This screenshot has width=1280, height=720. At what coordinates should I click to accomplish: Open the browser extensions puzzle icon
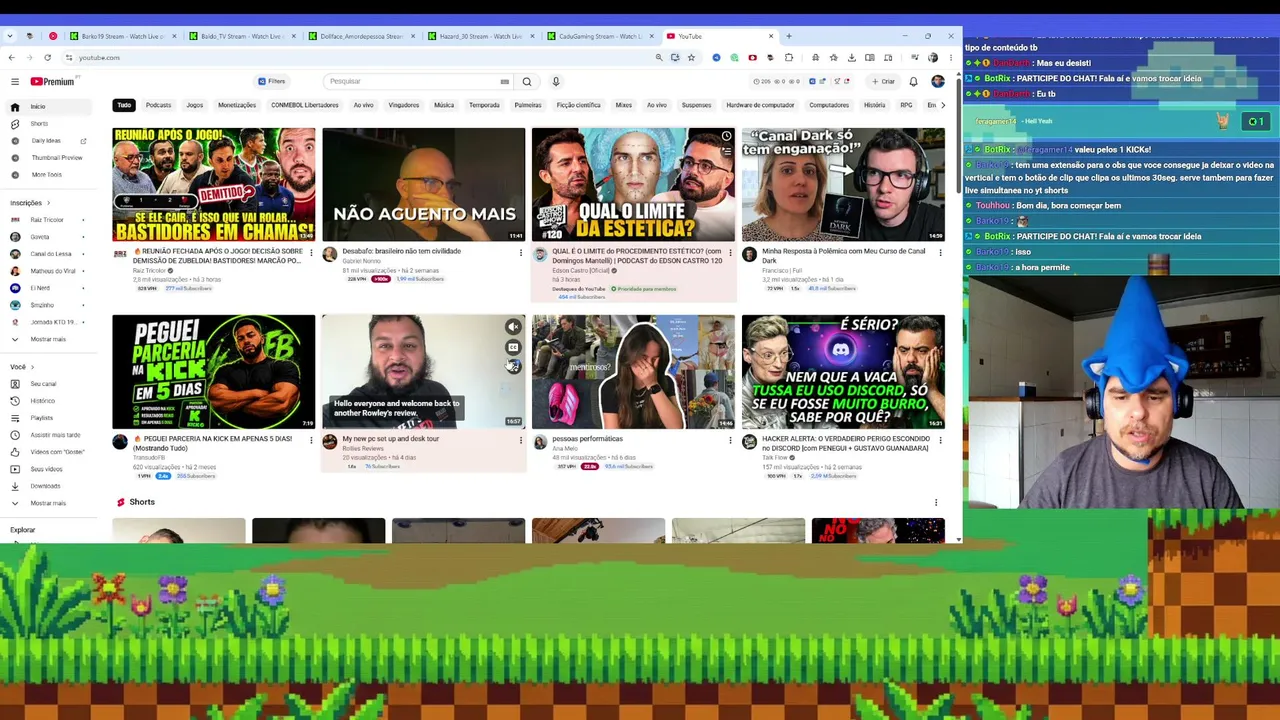[789, 57]
